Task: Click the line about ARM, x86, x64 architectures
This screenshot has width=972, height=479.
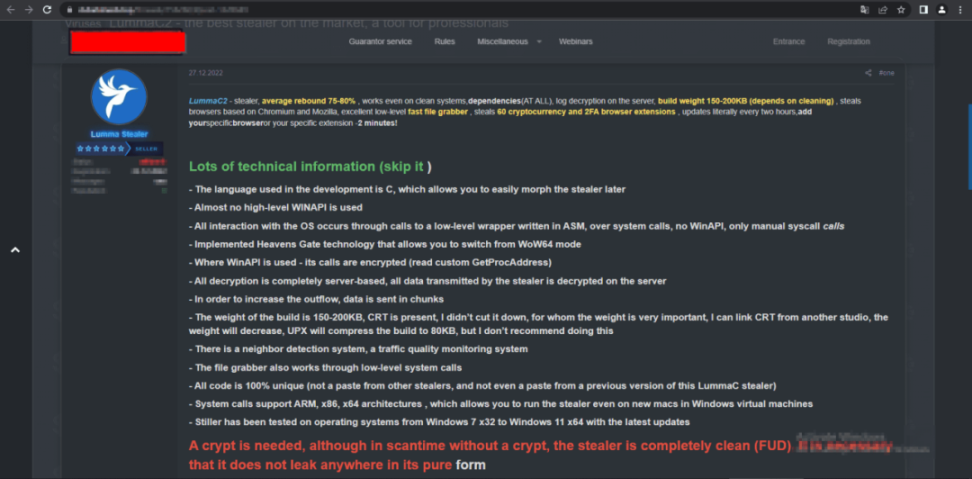Action: click(x=501, y=404)
